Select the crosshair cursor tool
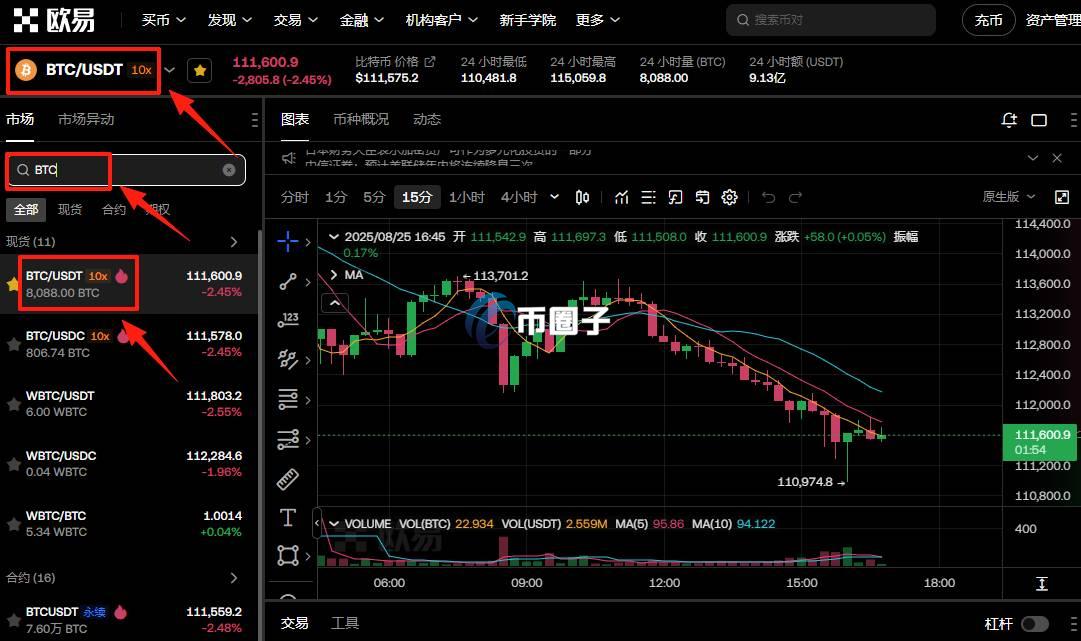 pos(288,241)
